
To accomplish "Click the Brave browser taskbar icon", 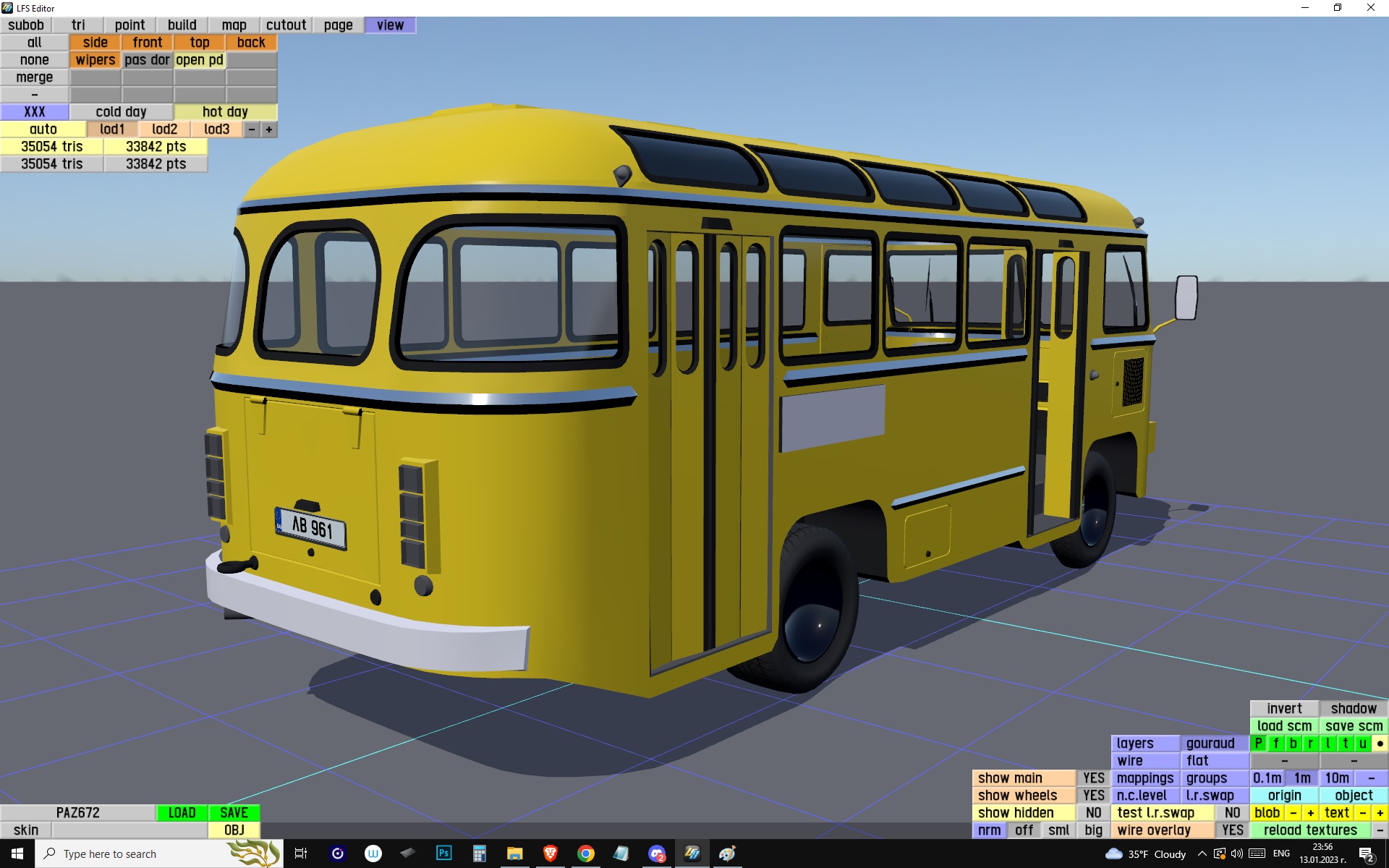I will 550,854.
